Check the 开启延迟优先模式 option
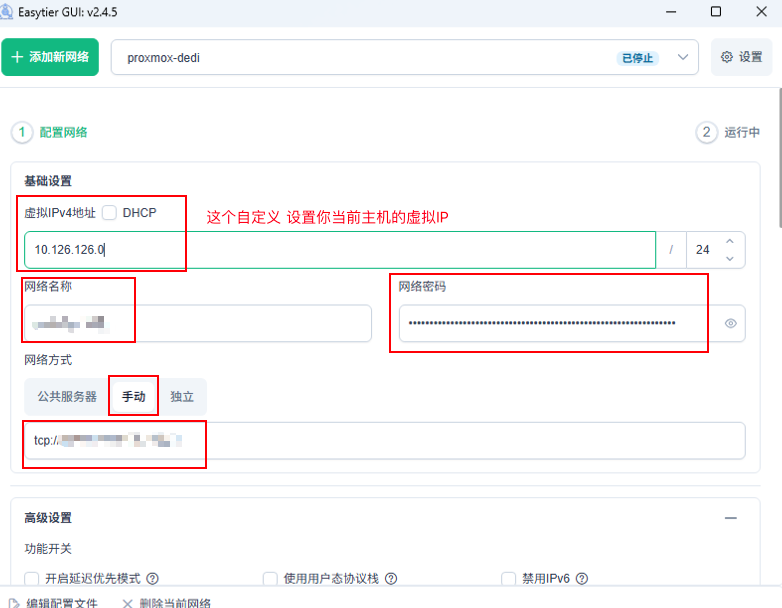This screenshot has height=608, width=782. [x=32, y=578]
